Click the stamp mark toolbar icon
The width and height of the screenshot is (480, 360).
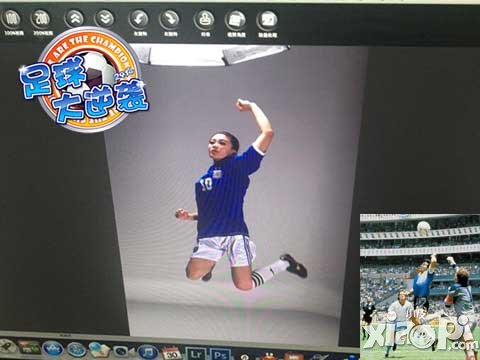coord(204,20)
